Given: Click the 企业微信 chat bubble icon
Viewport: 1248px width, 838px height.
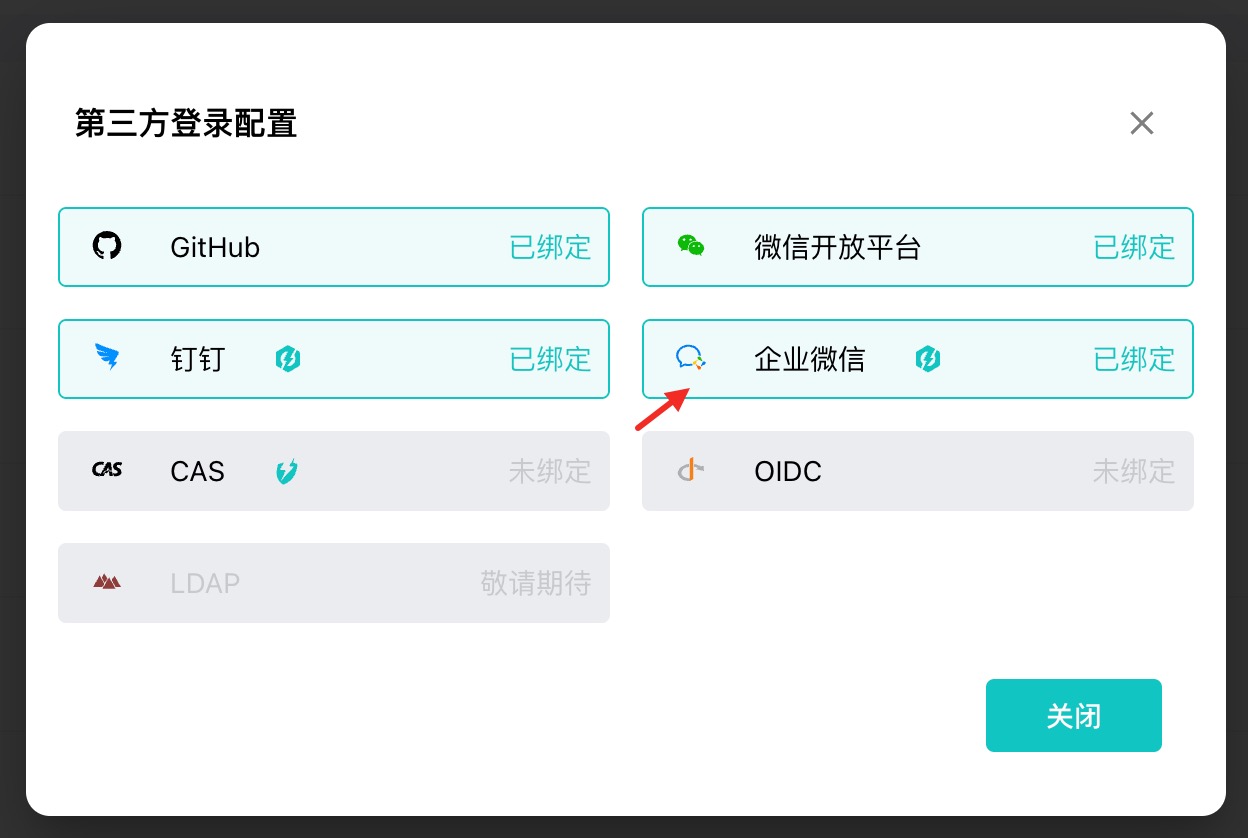Looking at the screenshot, I should 691,358.
